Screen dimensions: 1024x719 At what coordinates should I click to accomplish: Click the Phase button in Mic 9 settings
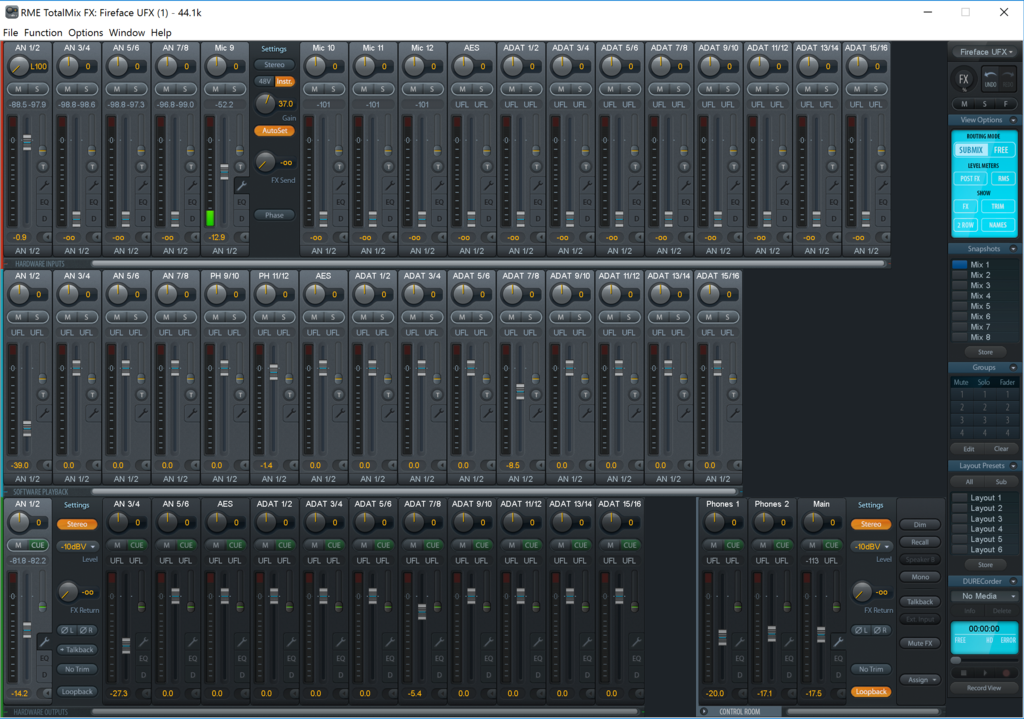pyautogui.click(x=274, y=215)
